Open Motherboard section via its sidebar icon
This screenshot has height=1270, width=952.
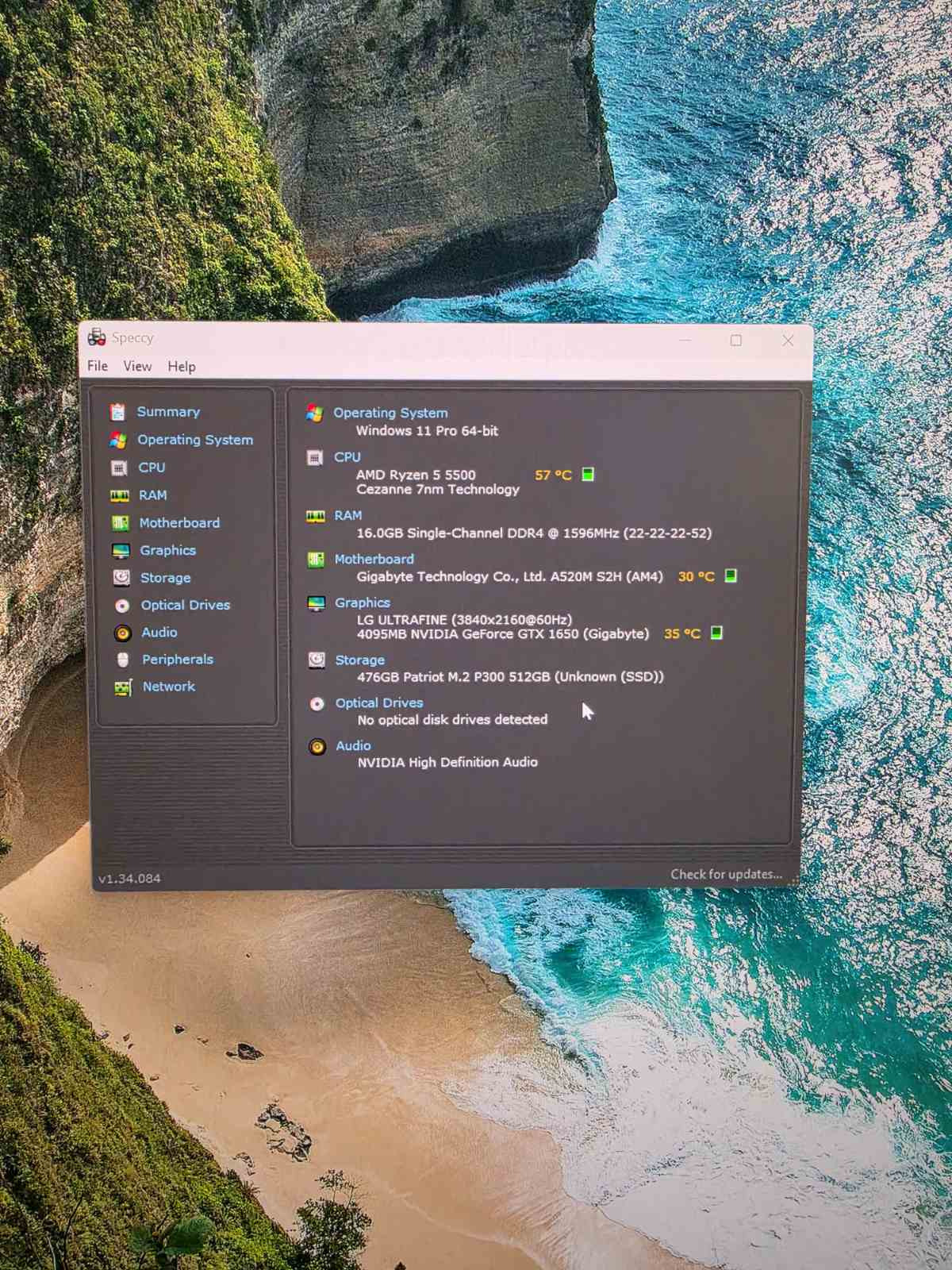(x=120, y=523)
